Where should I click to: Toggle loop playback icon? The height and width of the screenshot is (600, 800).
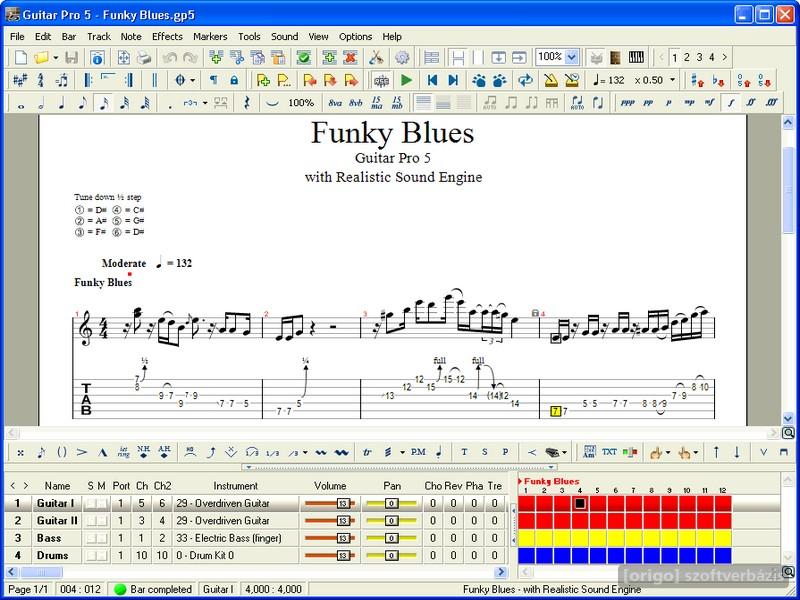click(x=525, y=80)
